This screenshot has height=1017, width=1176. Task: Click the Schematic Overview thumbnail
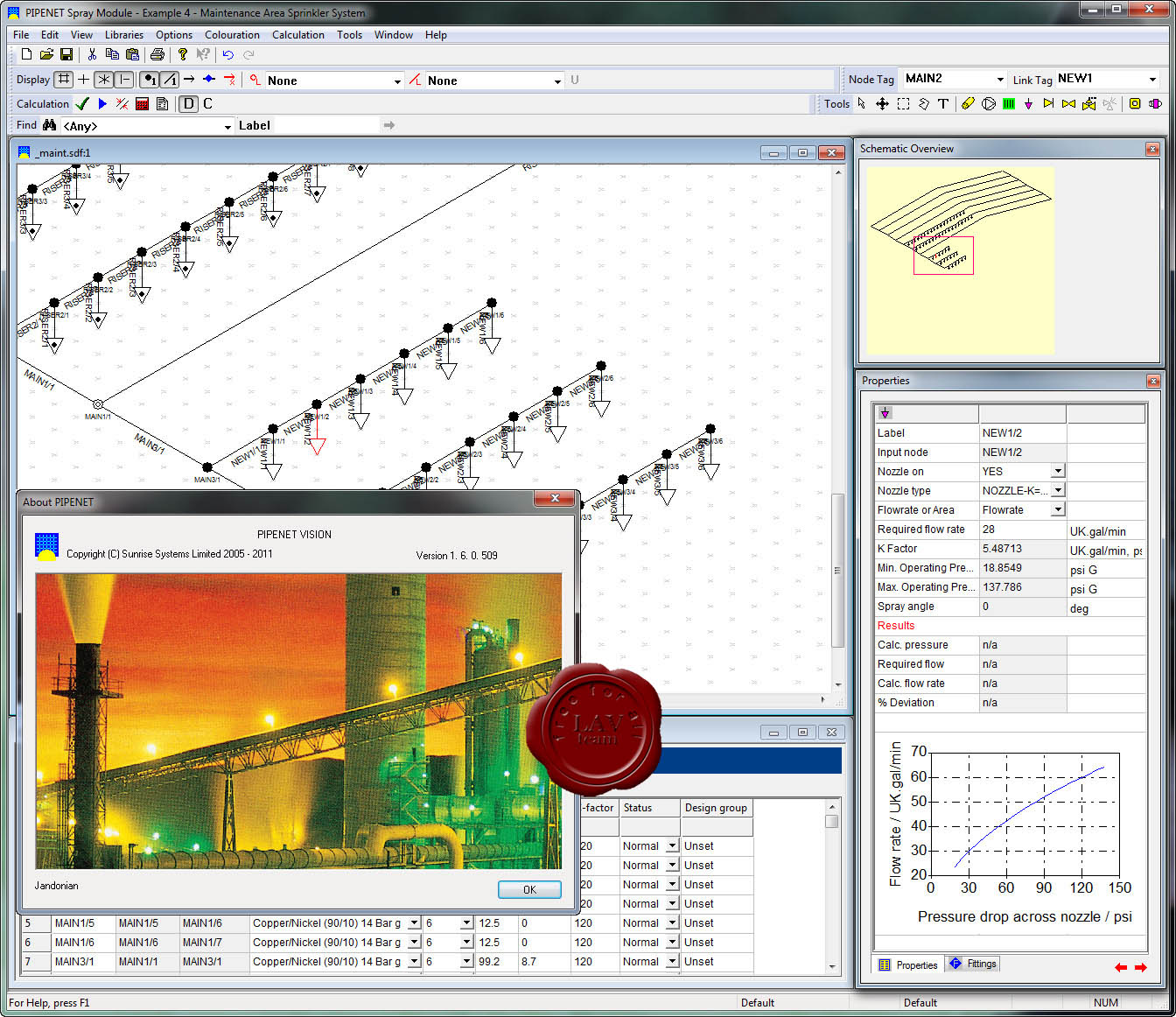point(961,261)
